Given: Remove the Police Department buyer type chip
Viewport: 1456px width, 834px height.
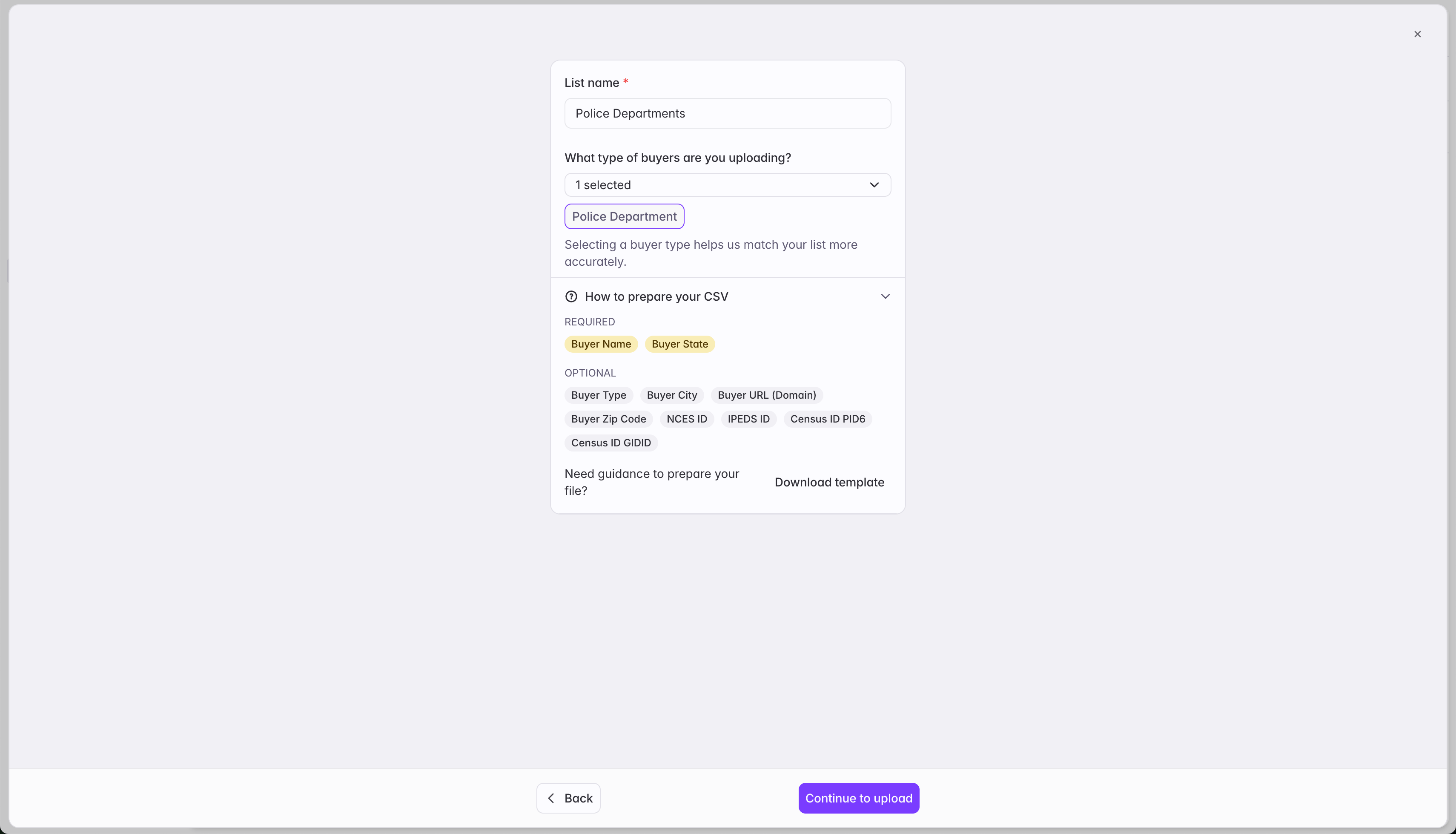Looking at the screenshot, I should pos(624,216).
